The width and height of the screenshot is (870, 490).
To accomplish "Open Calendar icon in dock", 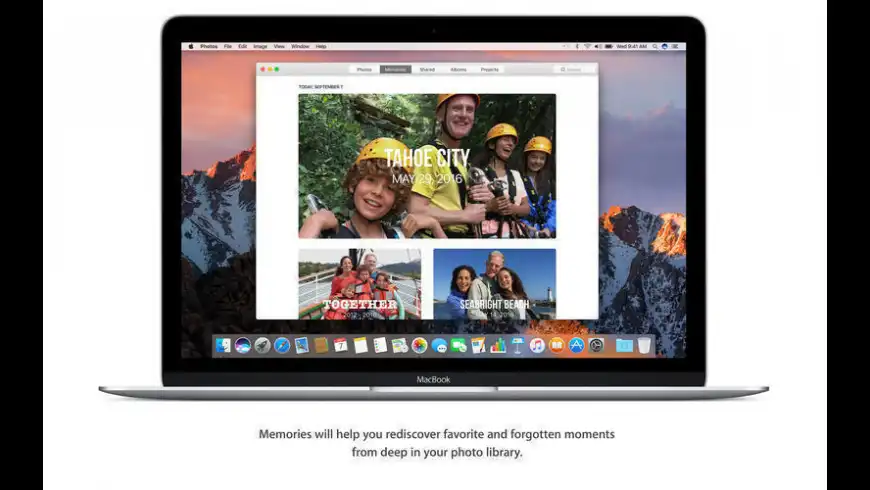I will (341, 345).
